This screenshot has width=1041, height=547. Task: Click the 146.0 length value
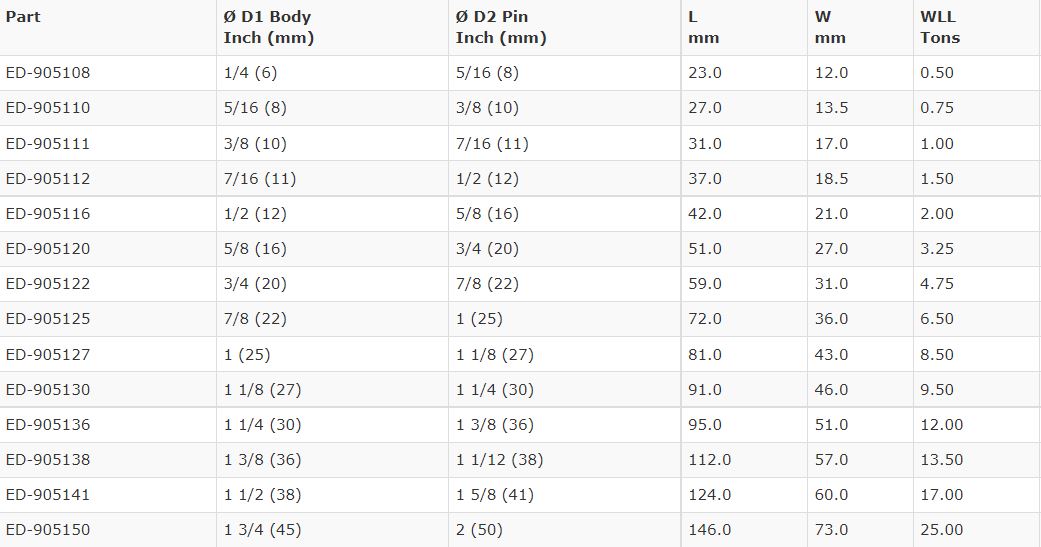tap(709, 530)
